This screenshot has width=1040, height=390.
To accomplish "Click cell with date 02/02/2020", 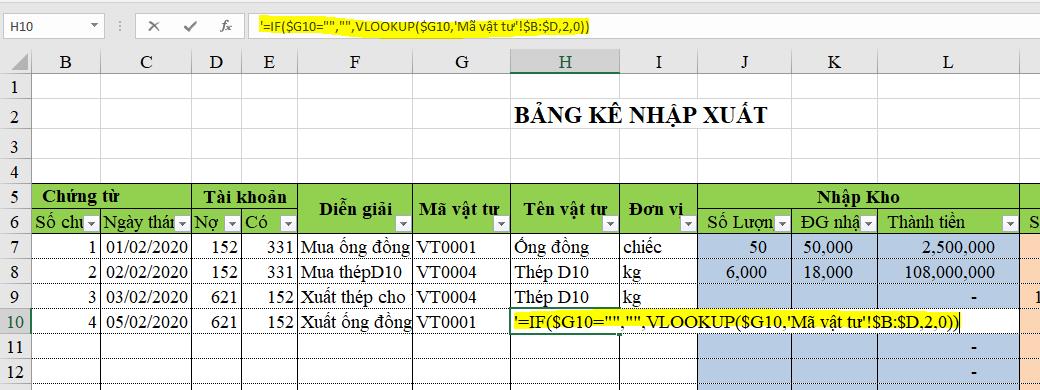I will (x=146, y=272).
